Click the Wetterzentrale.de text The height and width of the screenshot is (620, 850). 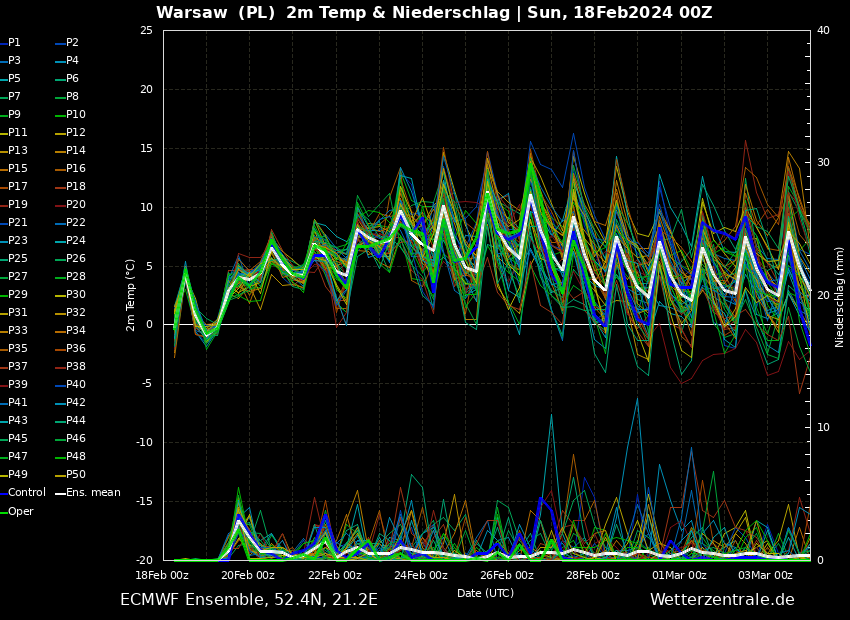(722, 600)
